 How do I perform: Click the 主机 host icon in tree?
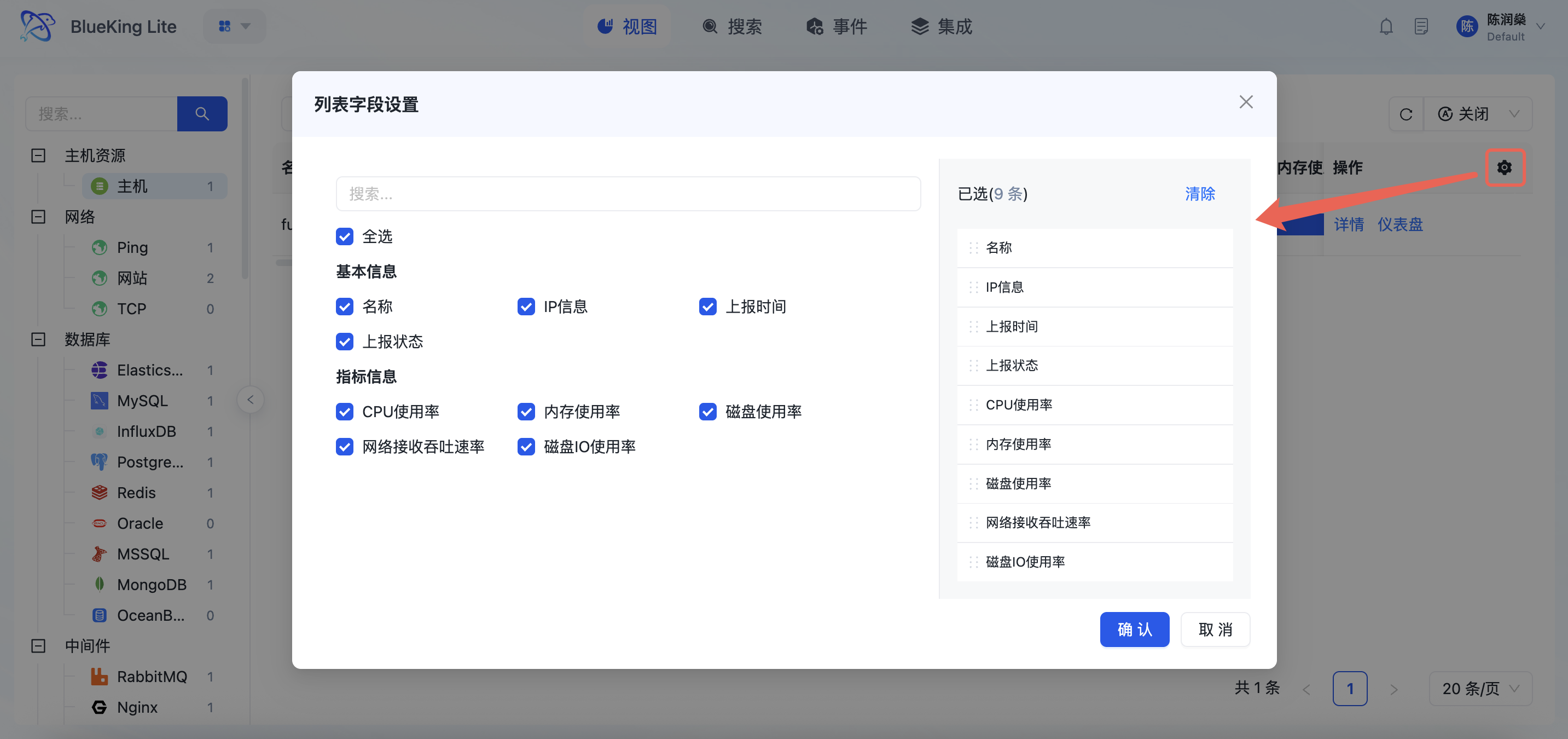click(x=99, y=186)
